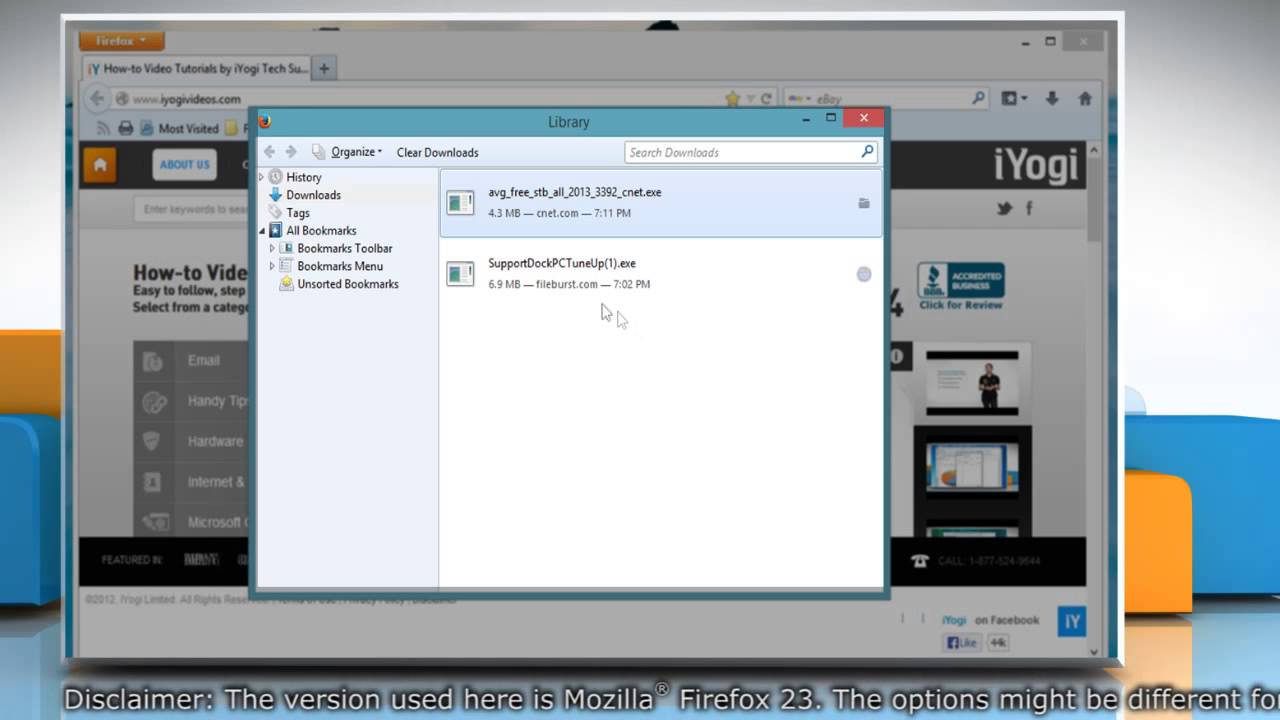Viewport: 1280px width, 720px height.
Task: Select History in the Library sidebar
Action: (304, 177)
